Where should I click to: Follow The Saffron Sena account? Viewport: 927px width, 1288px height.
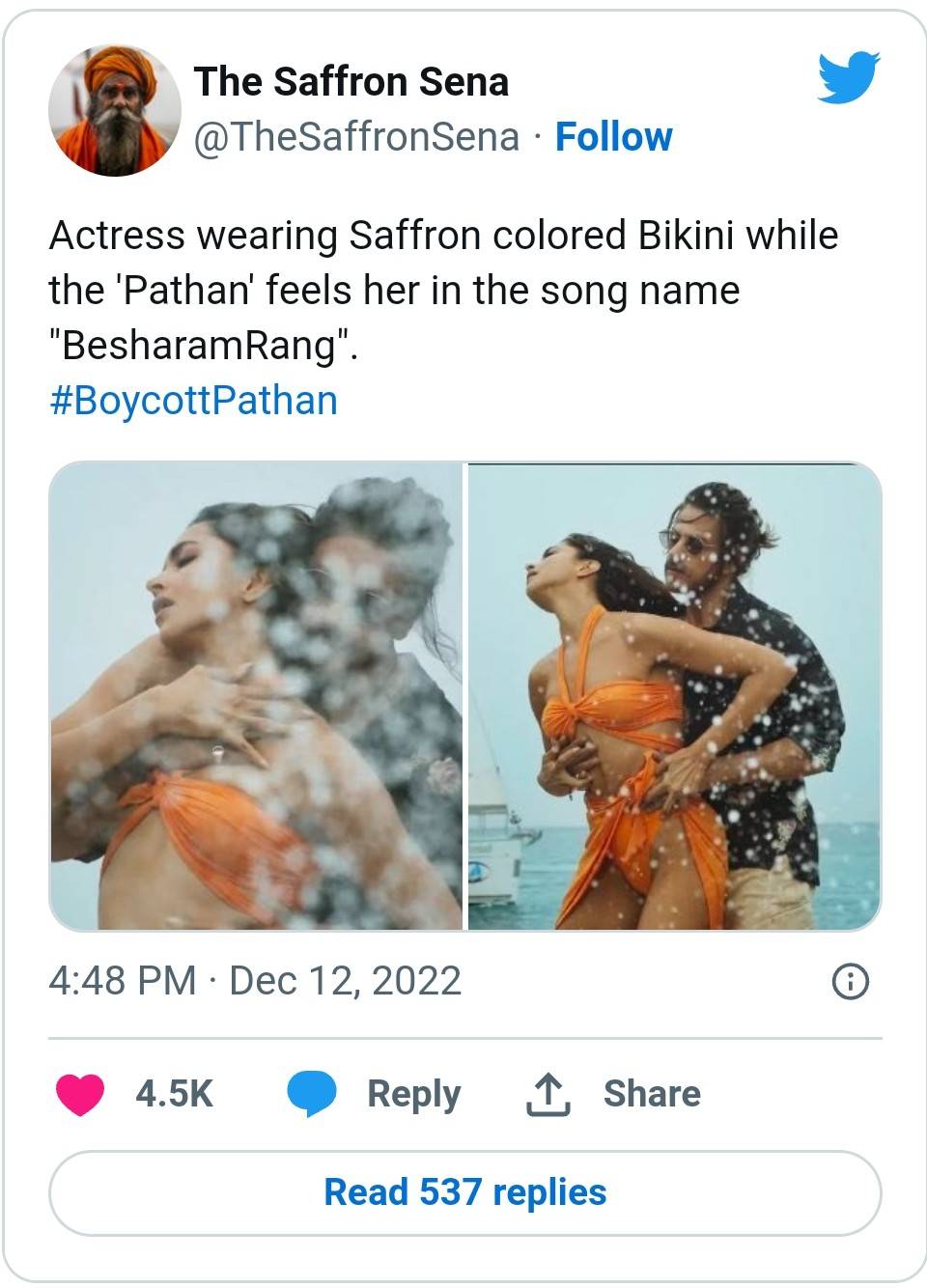pyautogui.click(x=613, y=137)
